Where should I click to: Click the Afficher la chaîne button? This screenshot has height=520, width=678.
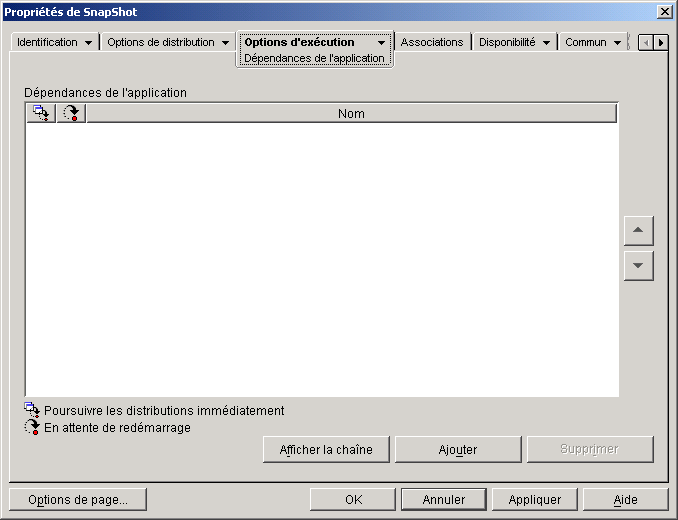point(326,450)
